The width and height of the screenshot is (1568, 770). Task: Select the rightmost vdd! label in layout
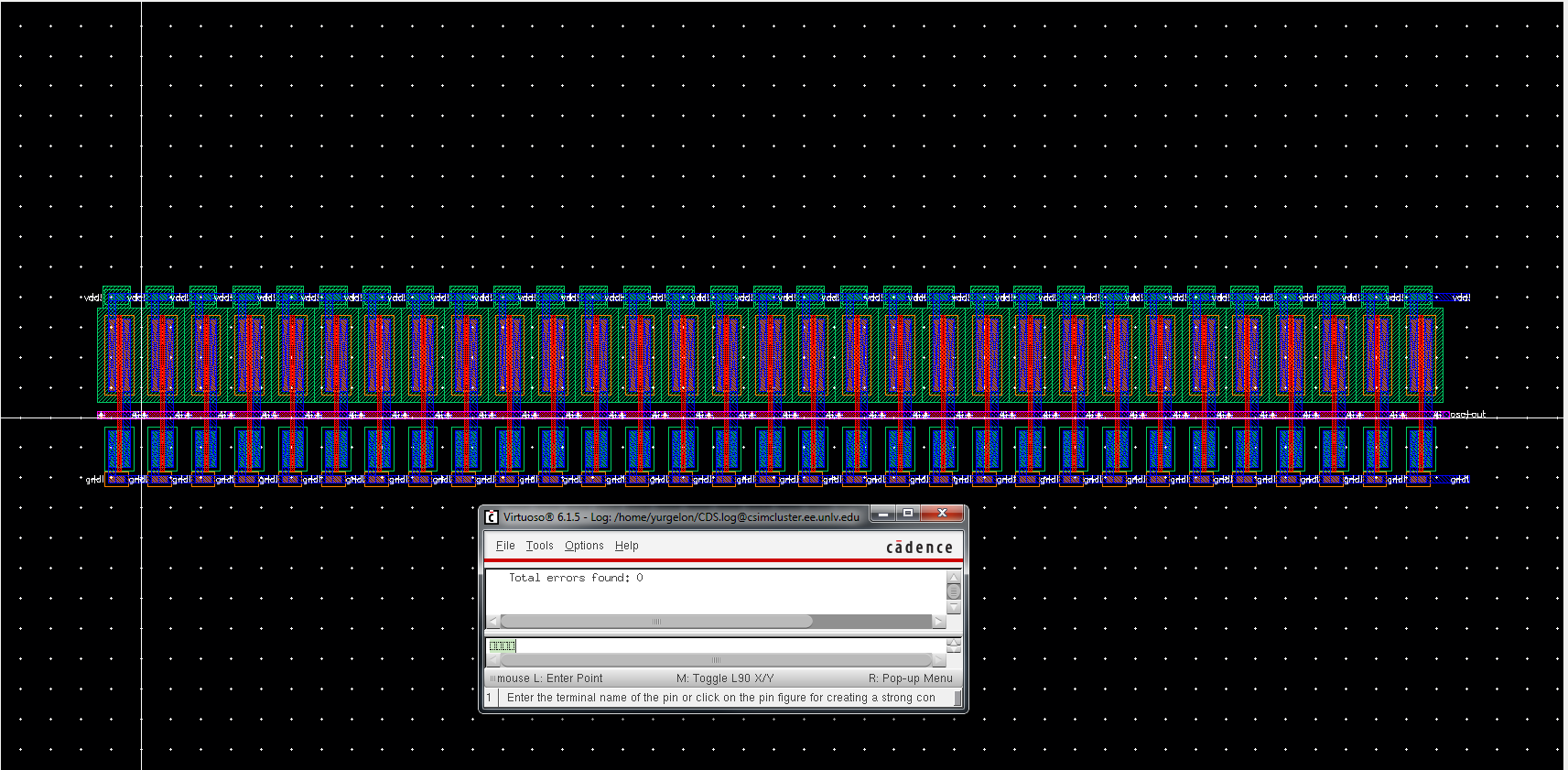[x=1461, y=298]
